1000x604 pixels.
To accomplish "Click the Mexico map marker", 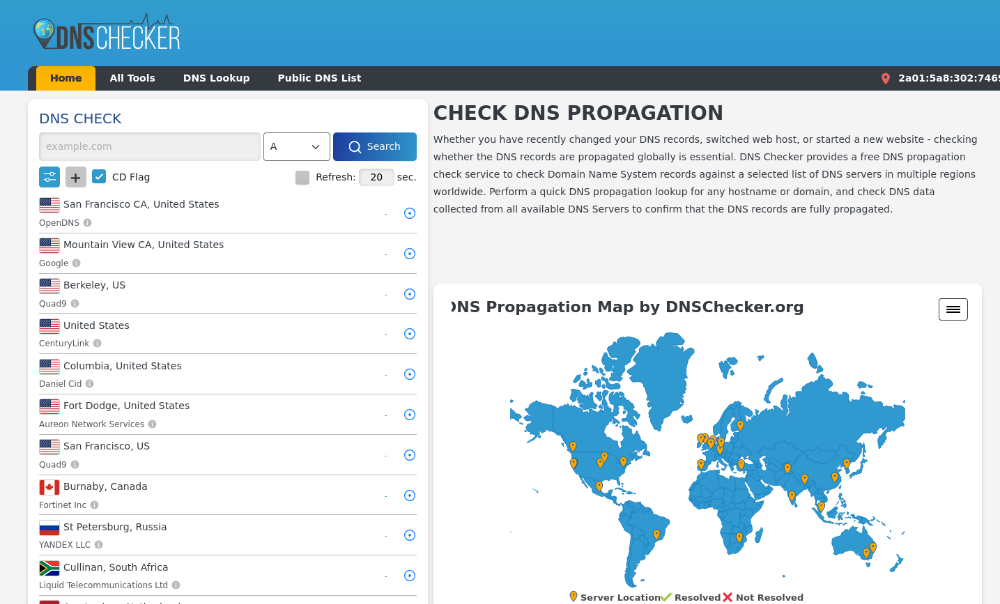I will coord(599,487).
